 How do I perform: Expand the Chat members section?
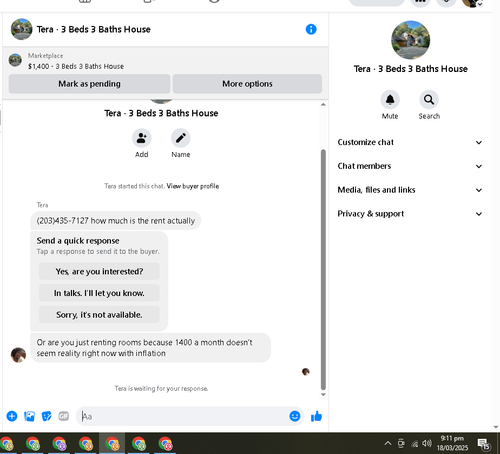click(410, 166)
